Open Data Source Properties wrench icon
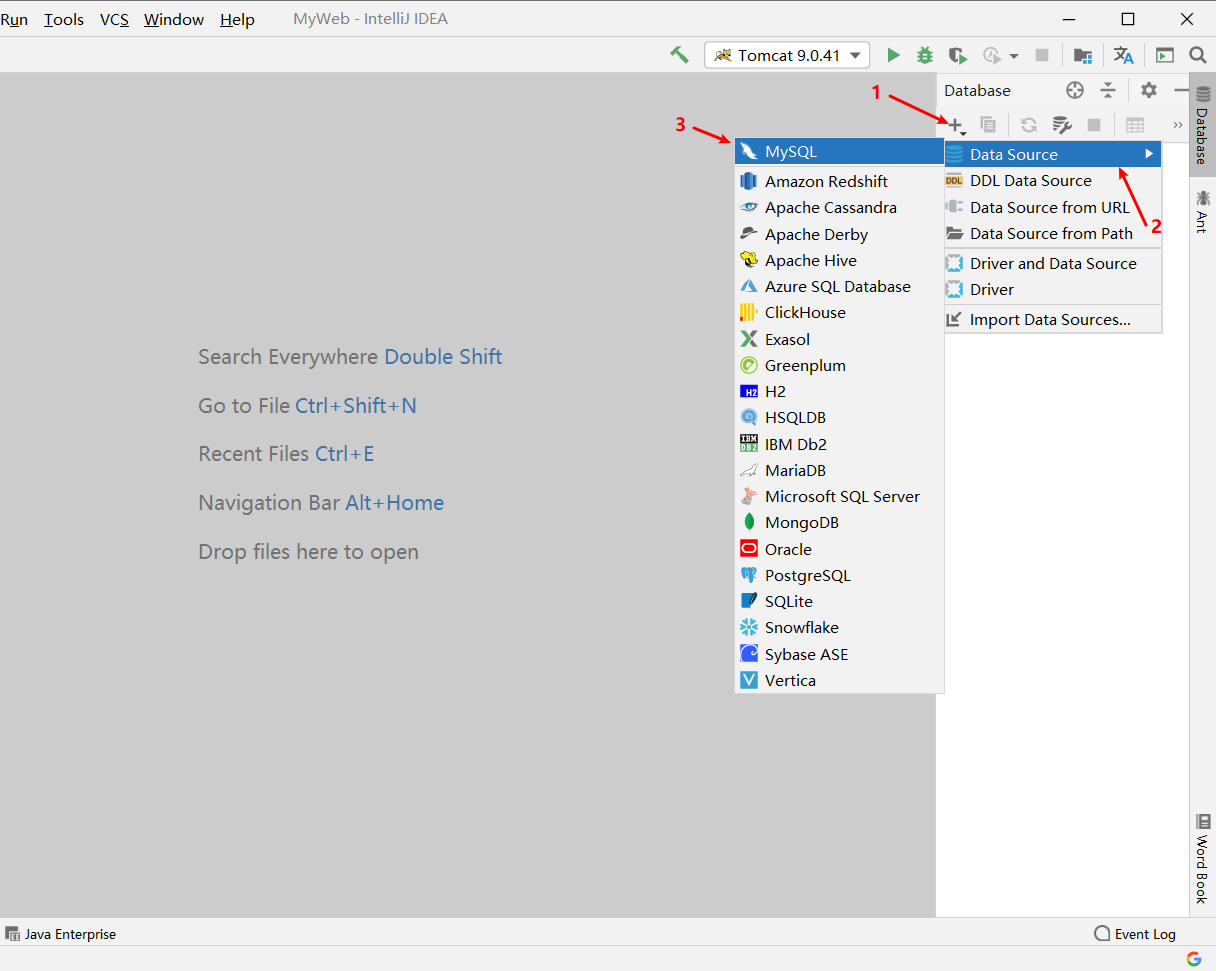This screenshot has height=971, width=1216. pos(1062,125)
